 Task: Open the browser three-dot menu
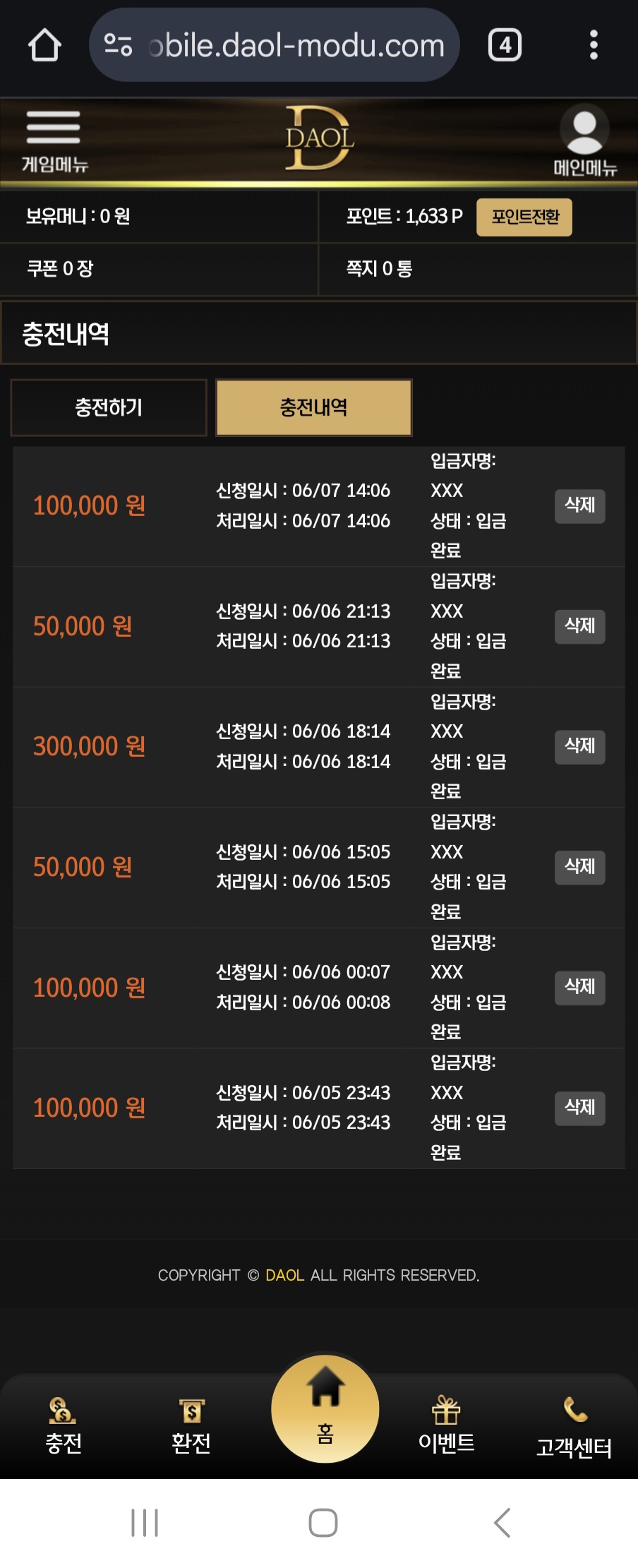[x=594, y=45]
